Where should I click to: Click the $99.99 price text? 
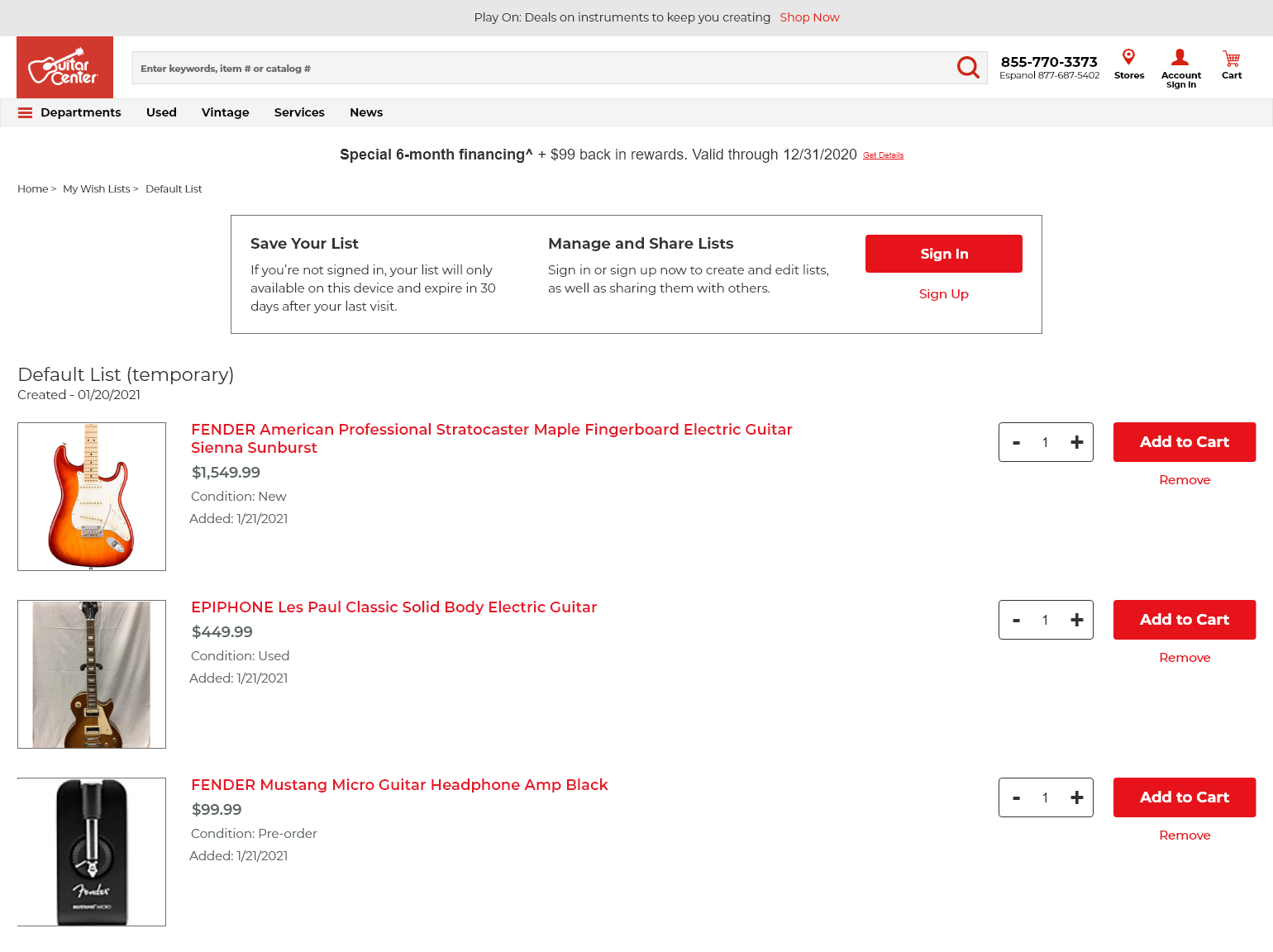(x=217, y=810)
